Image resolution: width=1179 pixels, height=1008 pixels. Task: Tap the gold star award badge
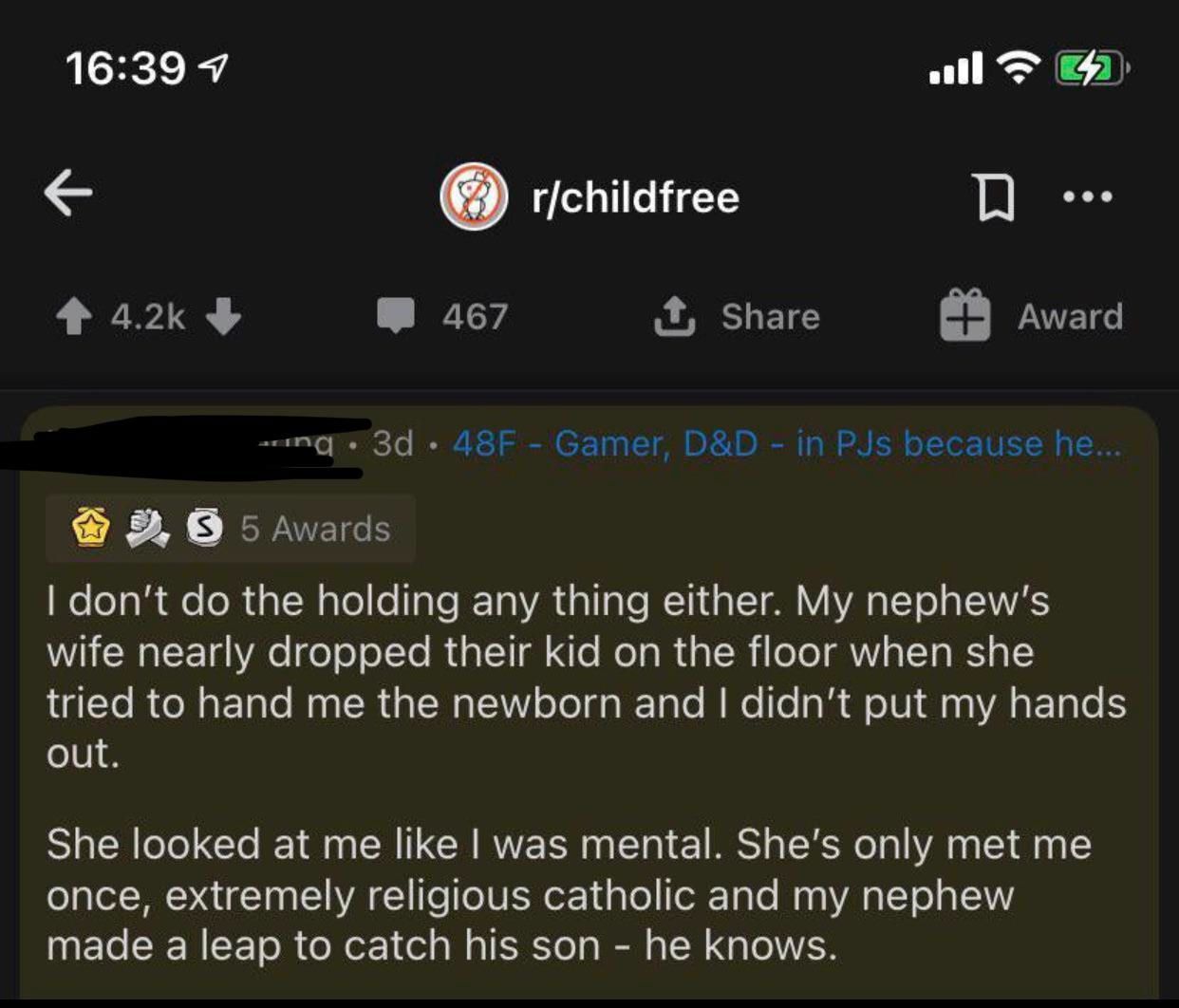91,528
